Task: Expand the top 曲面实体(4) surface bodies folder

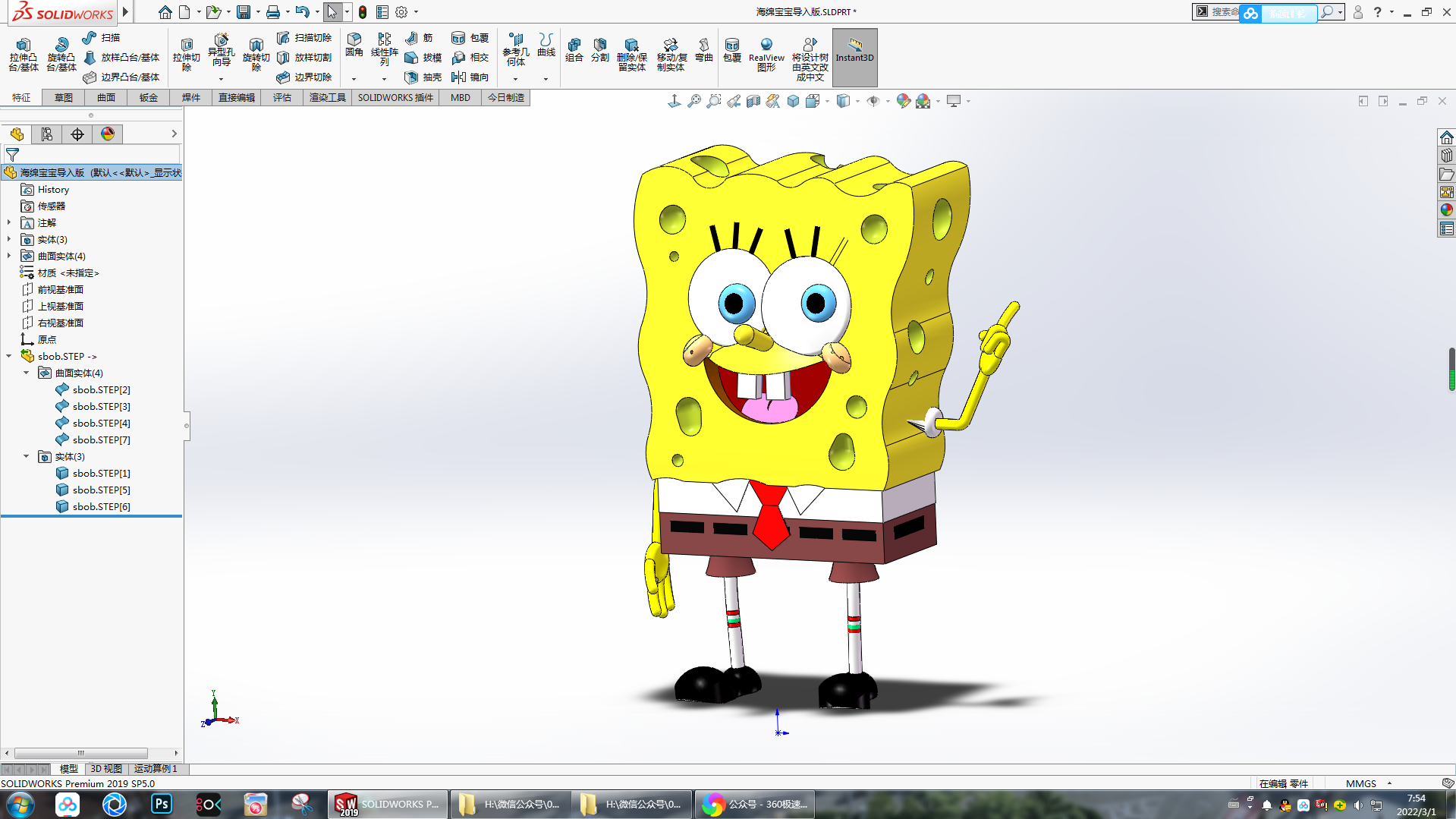Action: [9, 256]
